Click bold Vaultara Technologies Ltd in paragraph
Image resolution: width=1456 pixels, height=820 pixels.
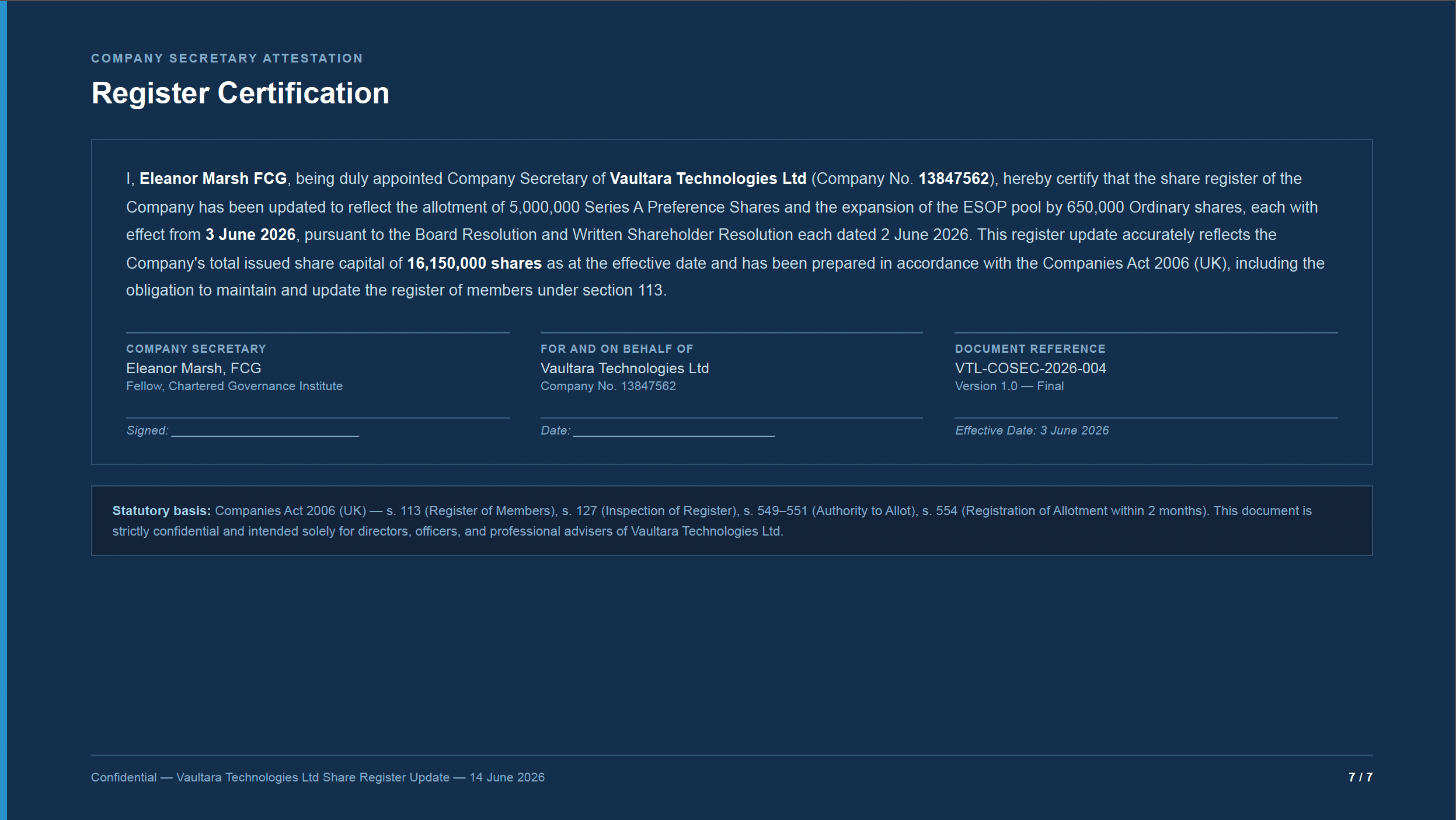[x=708, y=179]
